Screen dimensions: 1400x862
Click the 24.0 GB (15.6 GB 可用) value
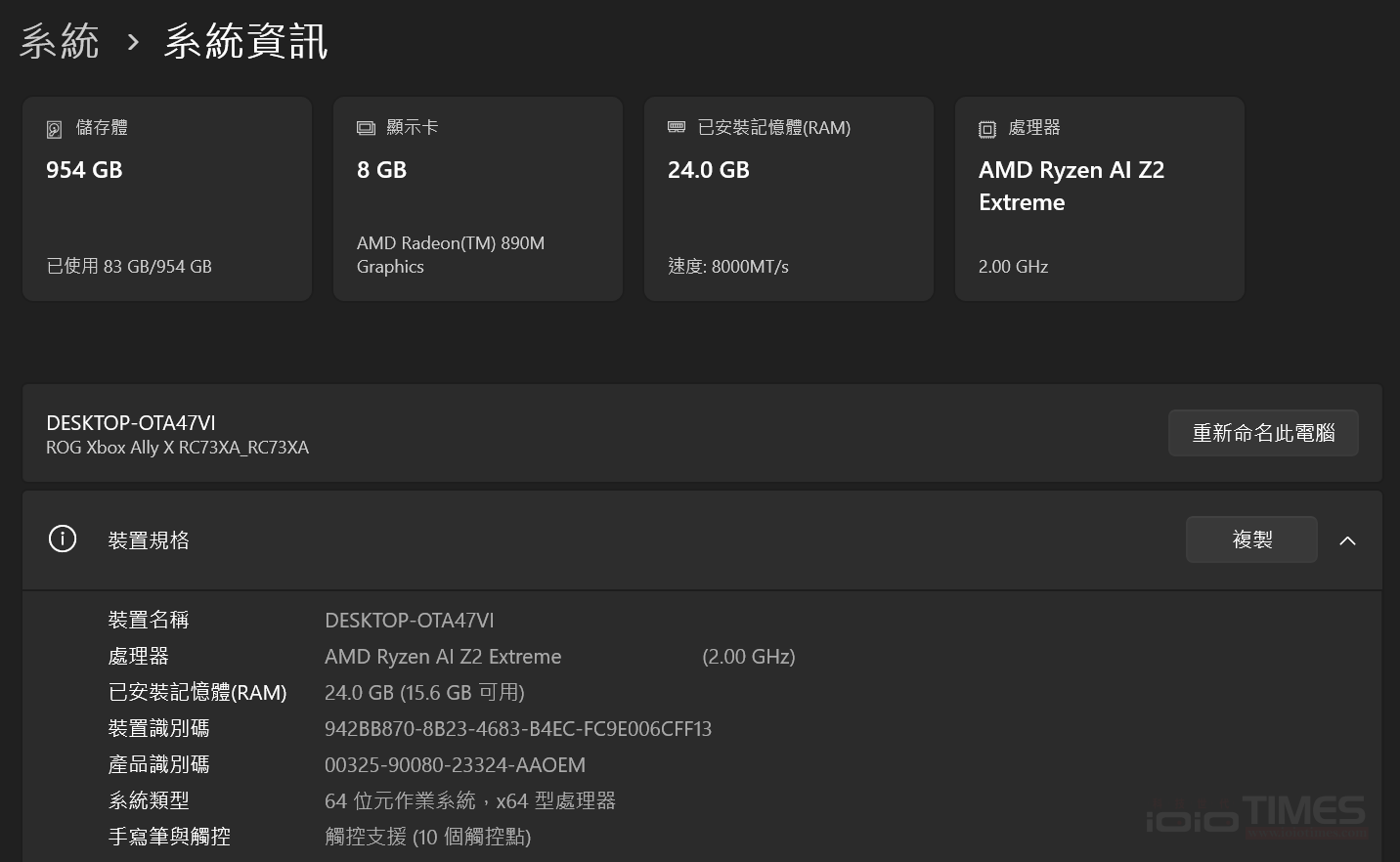(424, 693)
